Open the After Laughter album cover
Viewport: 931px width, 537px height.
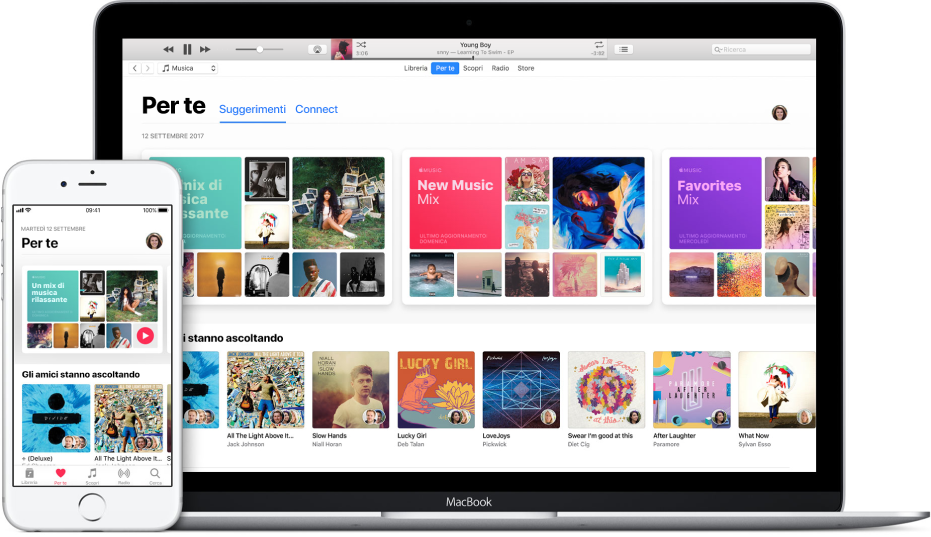(x=692, y=390)
